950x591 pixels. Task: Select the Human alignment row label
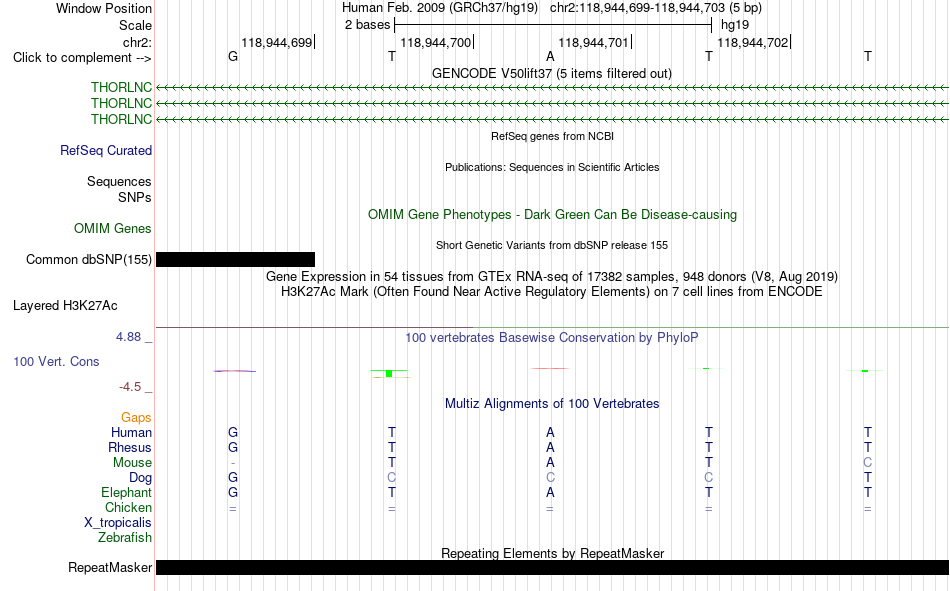[x=131, y=432]
